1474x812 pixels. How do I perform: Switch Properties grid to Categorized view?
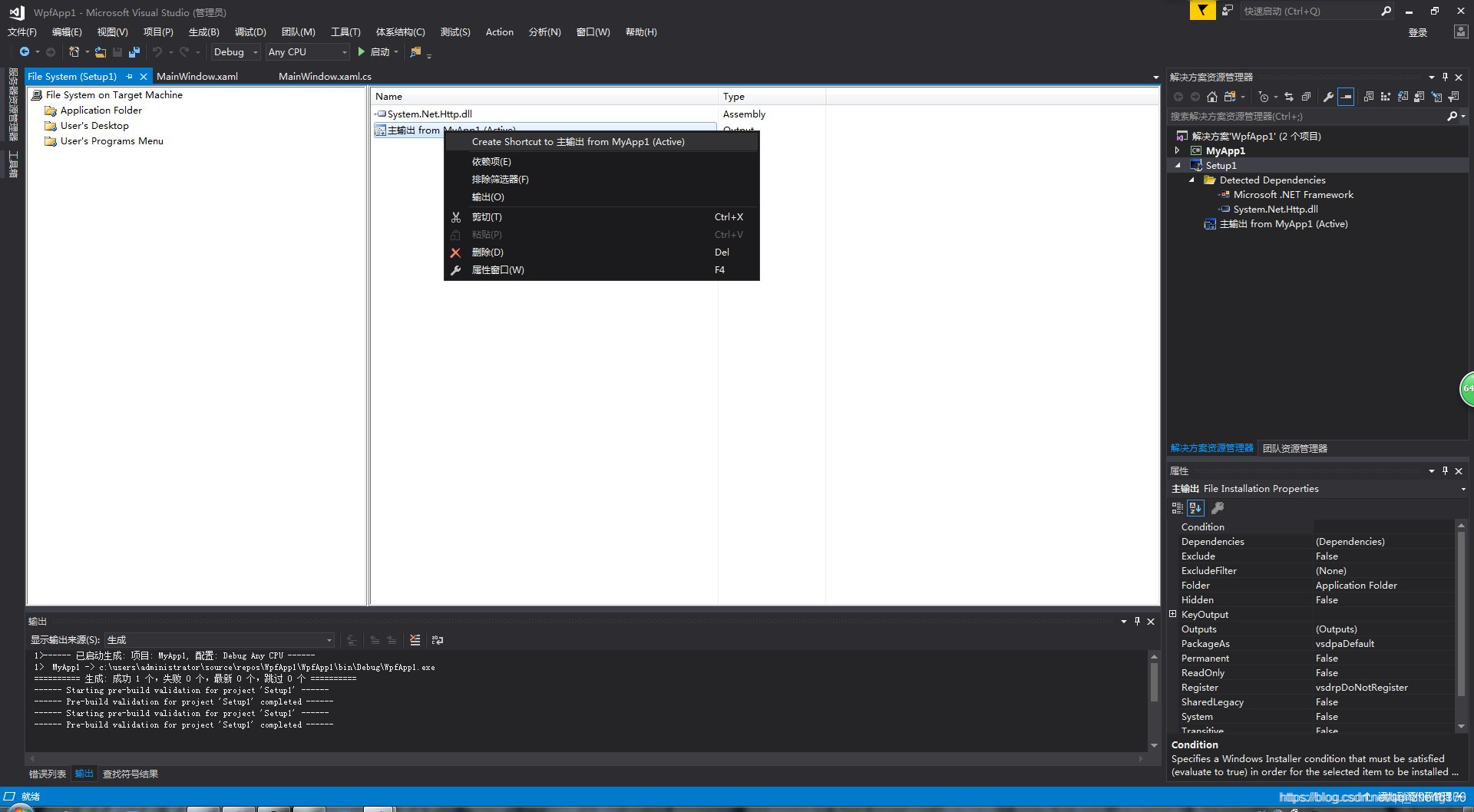1178,508
